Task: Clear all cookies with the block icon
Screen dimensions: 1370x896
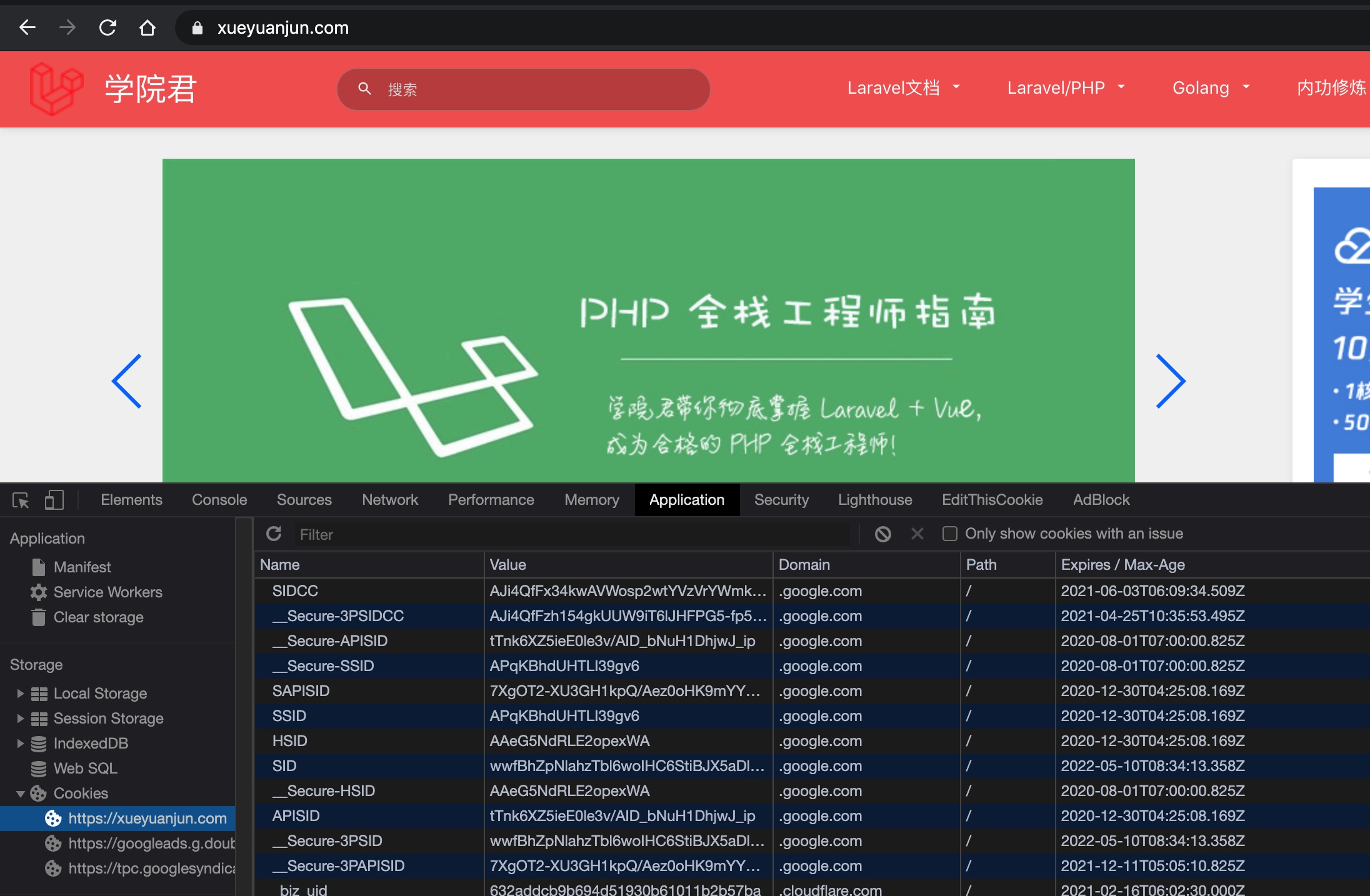Action: [883, 534]
